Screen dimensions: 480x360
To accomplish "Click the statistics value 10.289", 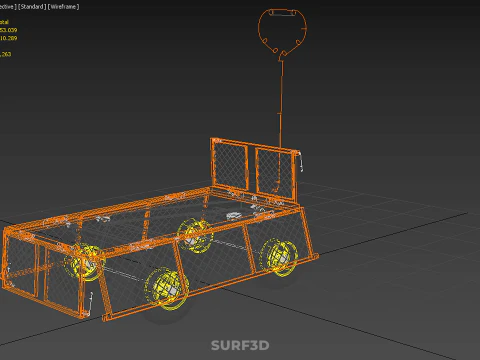I will (8, 38).
